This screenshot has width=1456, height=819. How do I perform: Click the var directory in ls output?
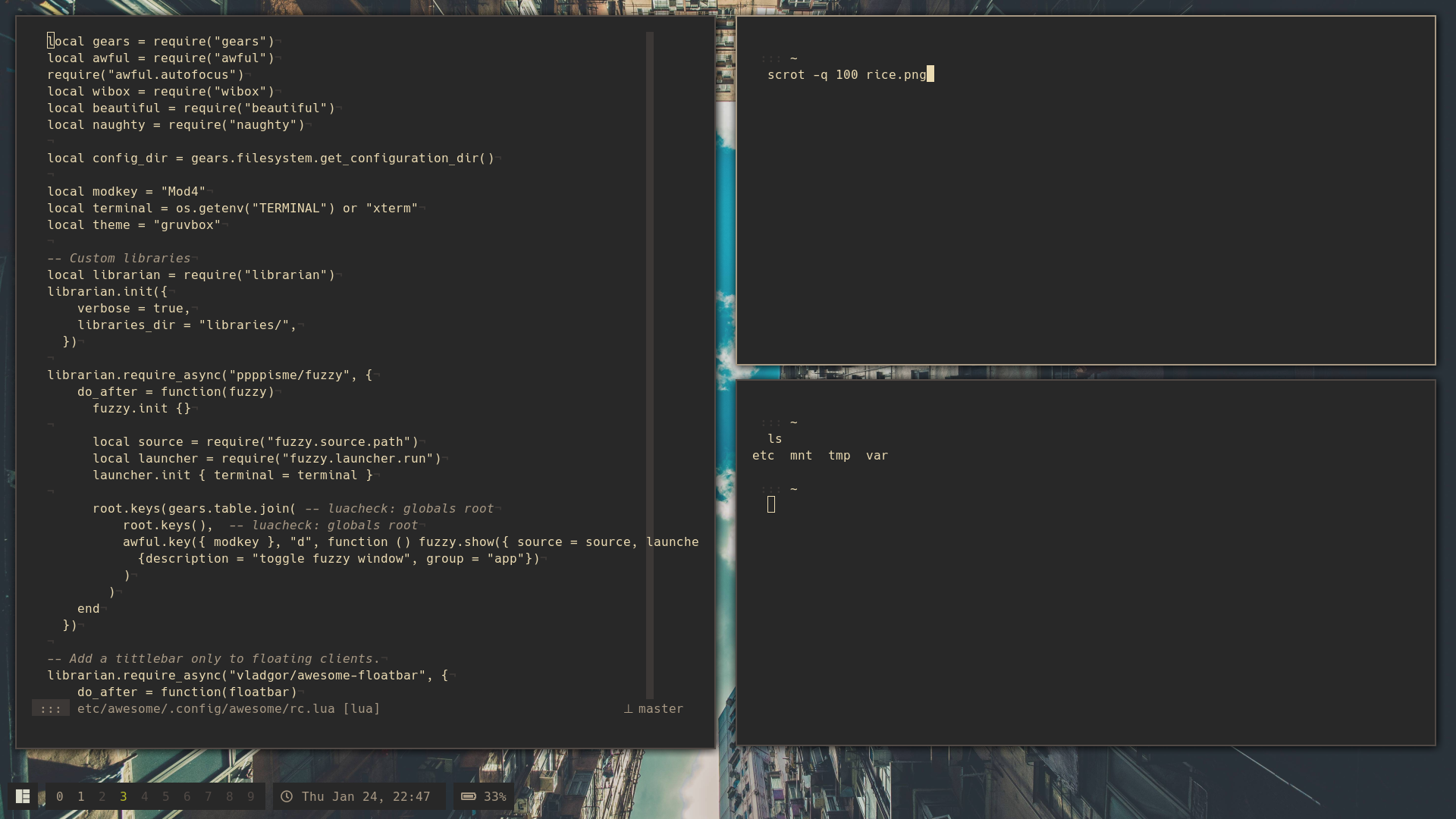click(877, 455)
